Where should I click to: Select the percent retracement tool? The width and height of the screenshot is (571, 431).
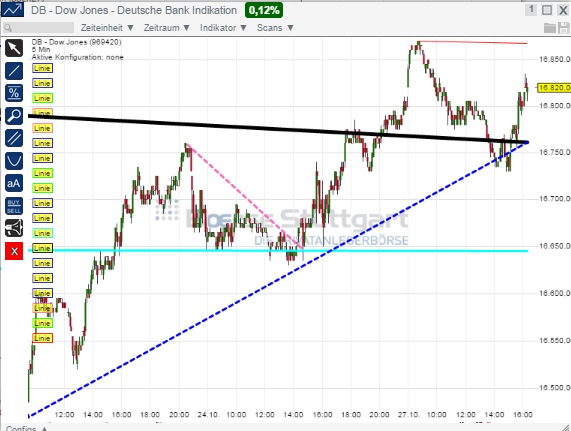[14, 93]
